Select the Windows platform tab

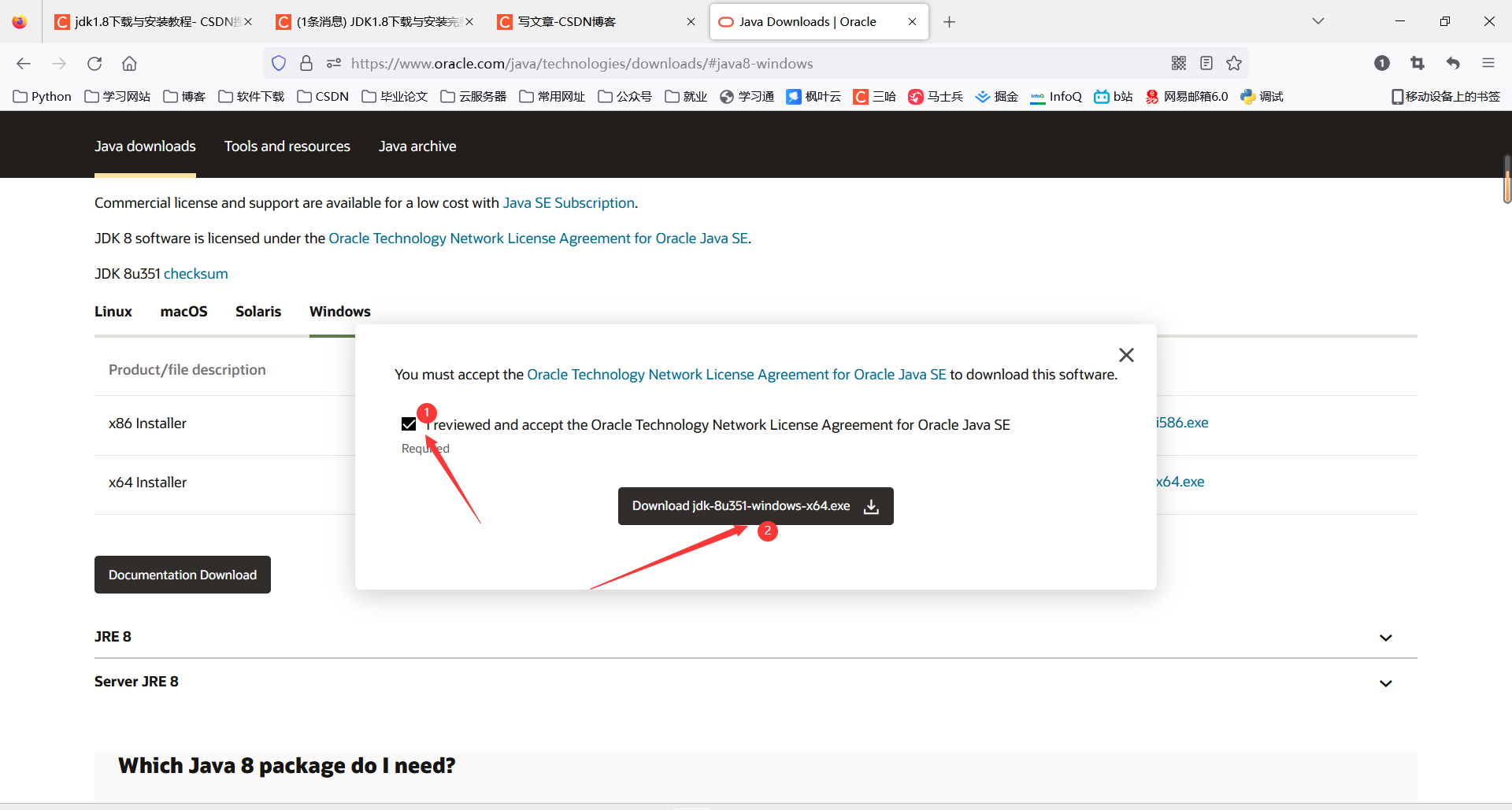(340, 312)
